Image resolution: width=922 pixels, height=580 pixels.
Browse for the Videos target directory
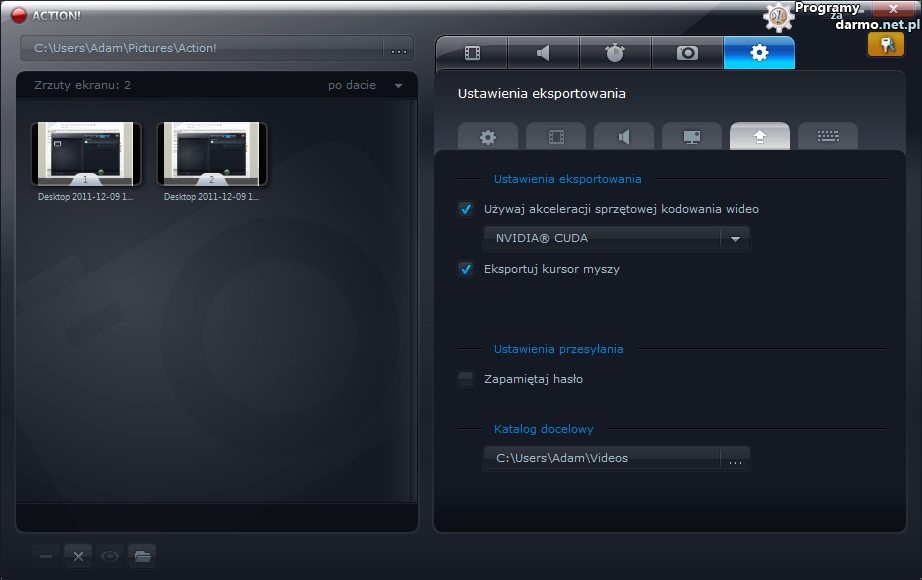click(735, 459)
